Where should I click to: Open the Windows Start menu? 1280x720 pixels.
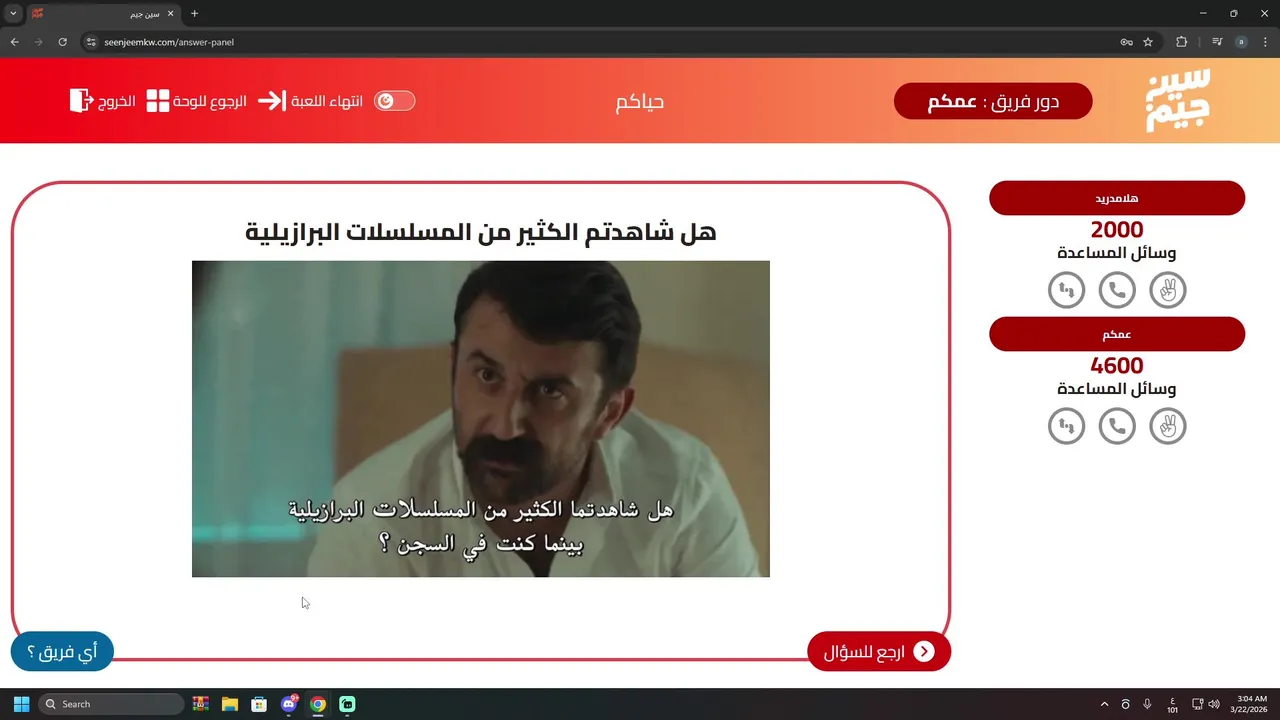pyautogui.click(x=21, y=704)
